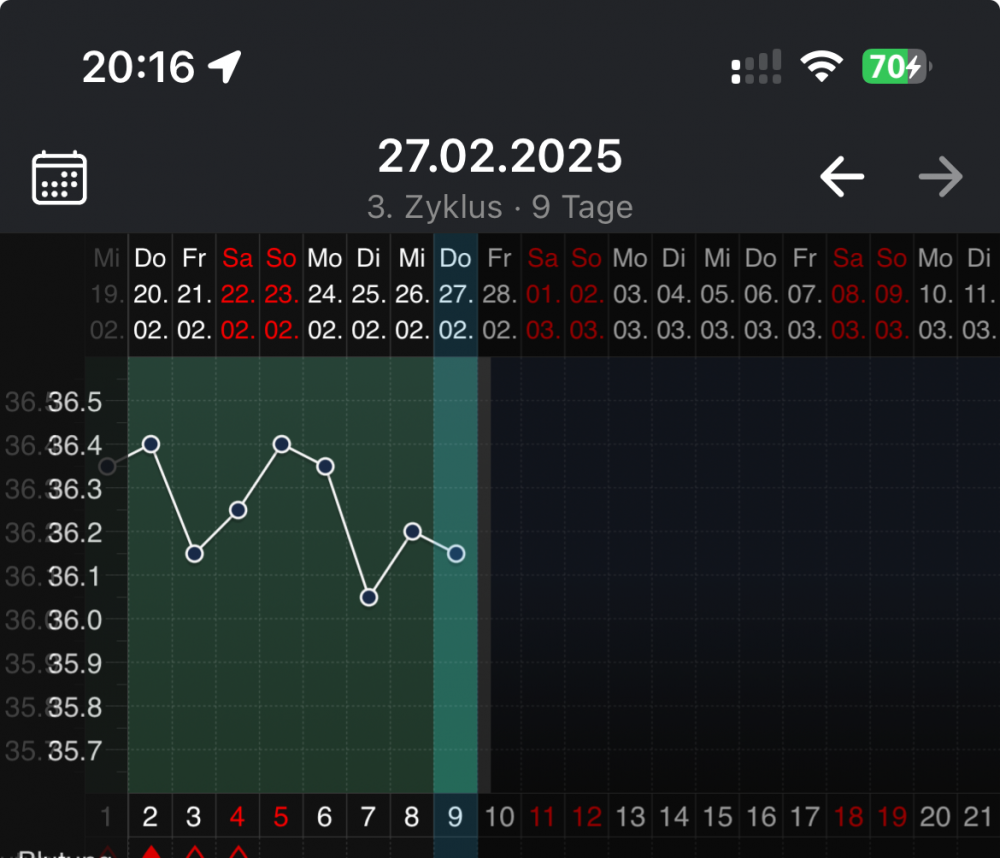Select Friday 07.03. column header
This screenshot has height=858, width=1000.
pyautogui.click(x=804, y=294)
